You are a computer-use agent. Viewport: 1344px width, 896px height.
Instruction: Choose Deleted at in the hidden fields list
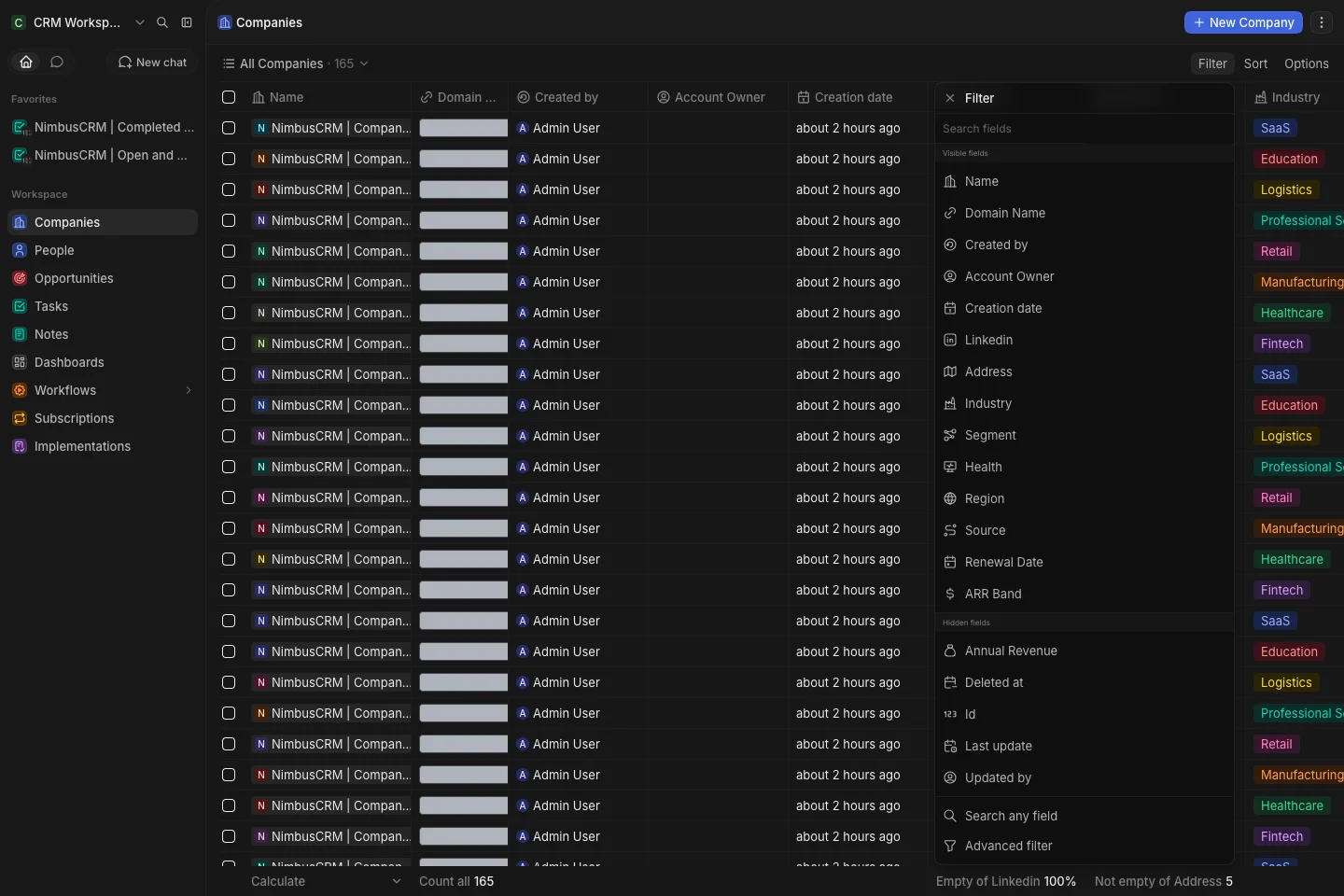click(1085, 682)
